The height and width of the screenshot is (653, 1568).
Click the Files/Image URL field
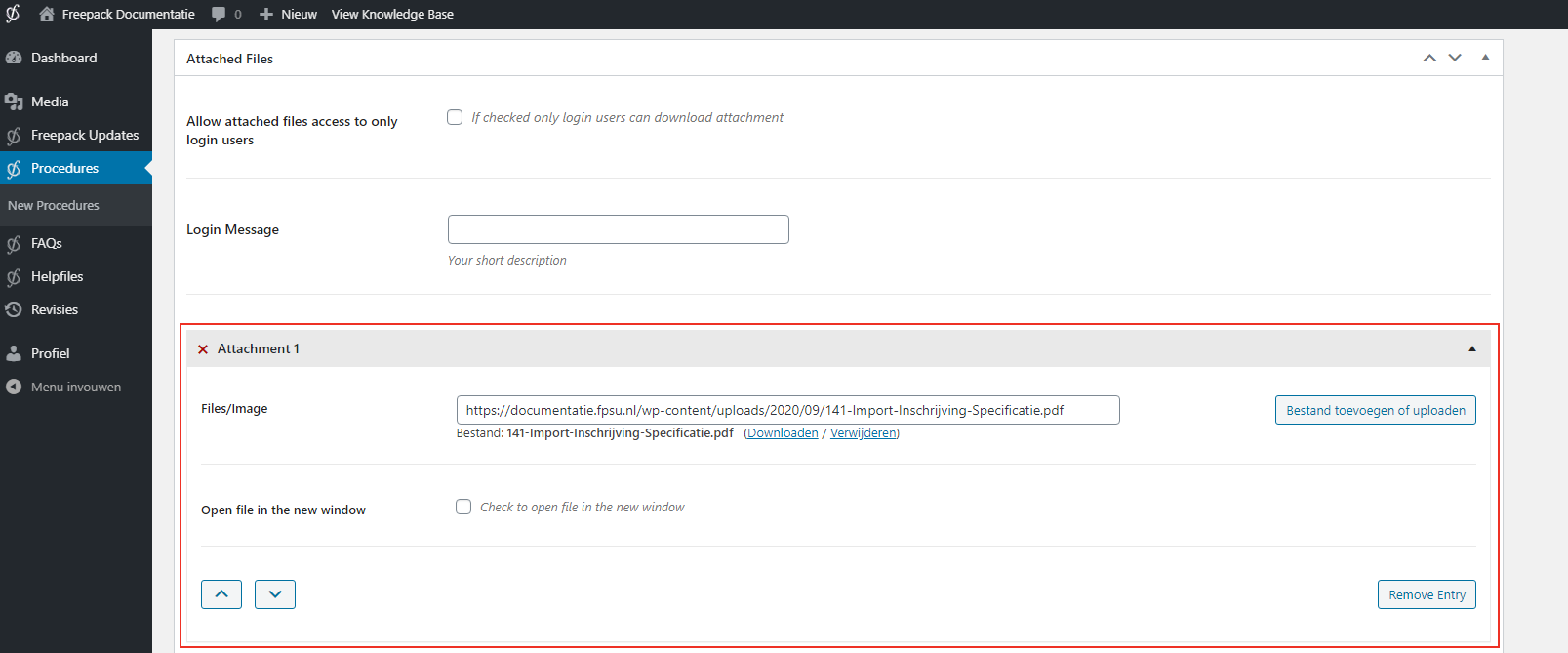788,410
